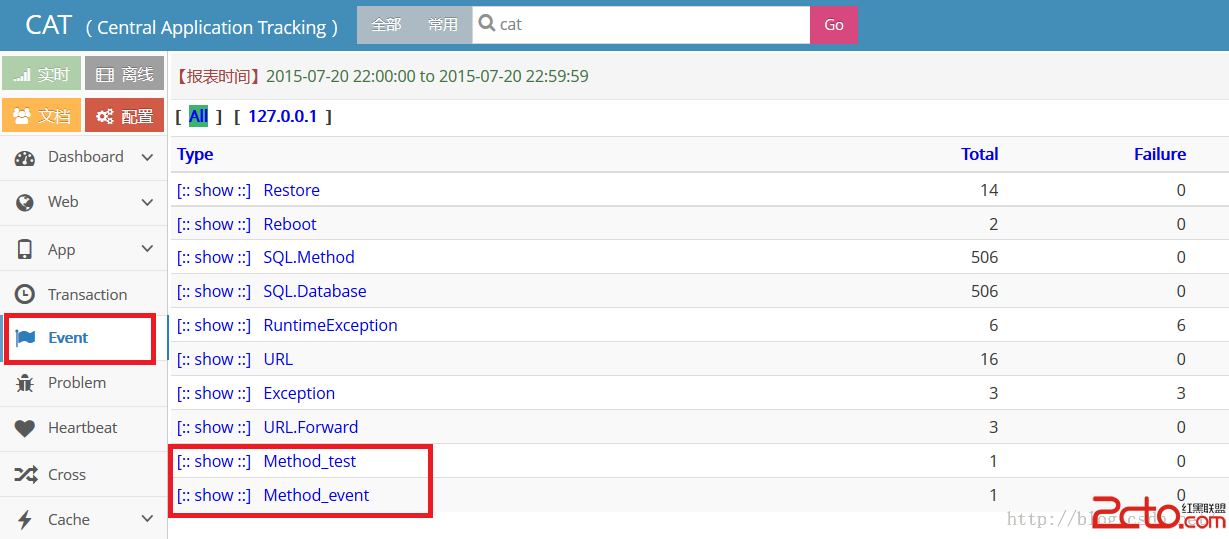Click the Dashboard gauge icon
The image size is (1229, 539).
(25, 157)
